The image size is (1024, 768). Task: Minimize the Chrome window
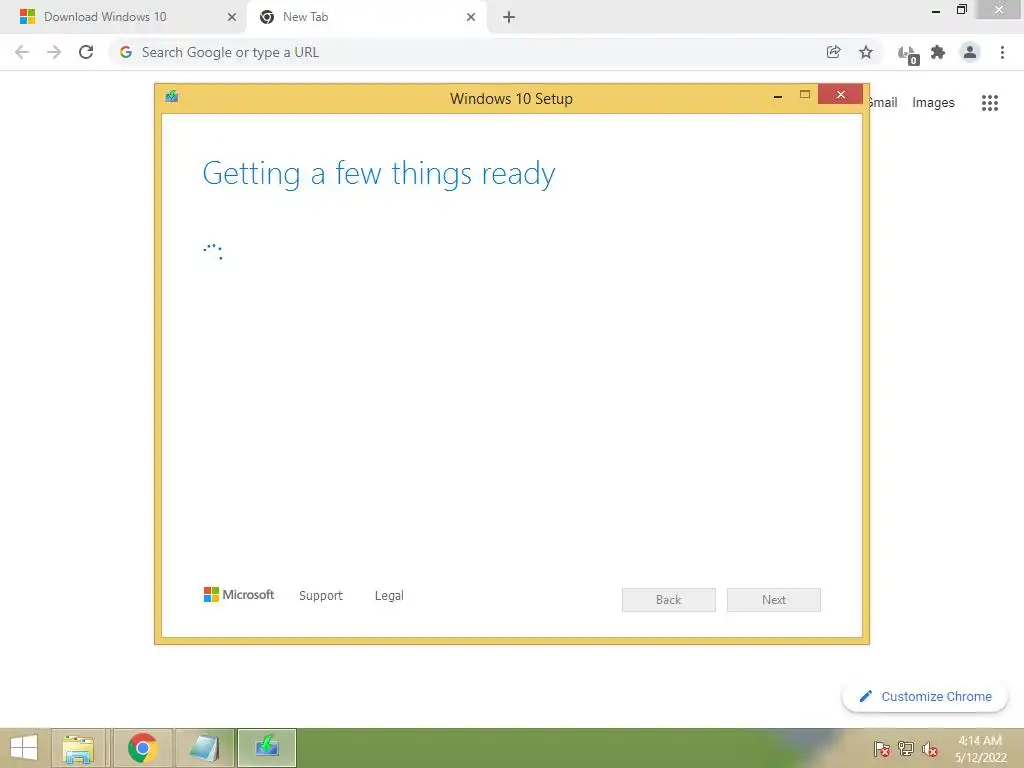click(x=936, y=11)
